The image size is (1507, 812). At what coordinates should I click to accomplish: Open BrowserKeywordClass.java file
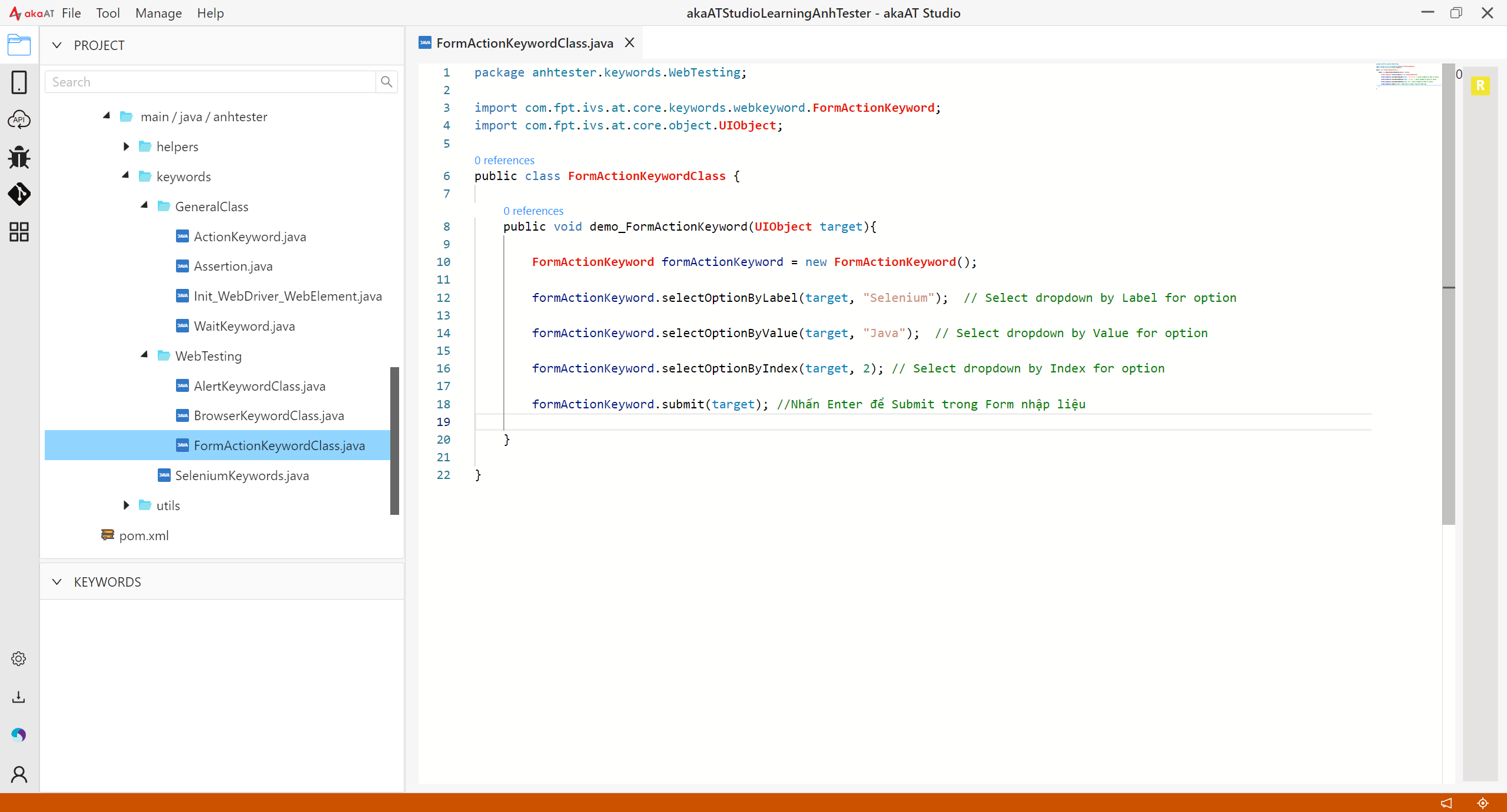click(269, 415)
